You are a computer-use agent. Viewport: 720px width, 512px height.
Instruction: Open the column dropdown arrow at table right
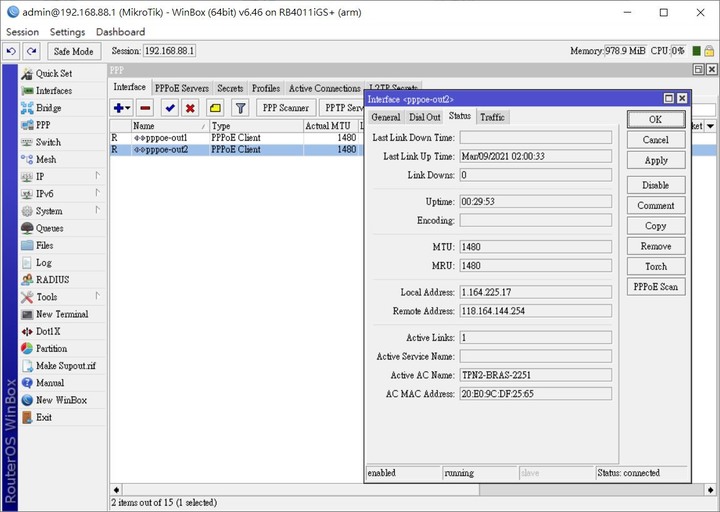pyautogui.click(x=710, y=126)
